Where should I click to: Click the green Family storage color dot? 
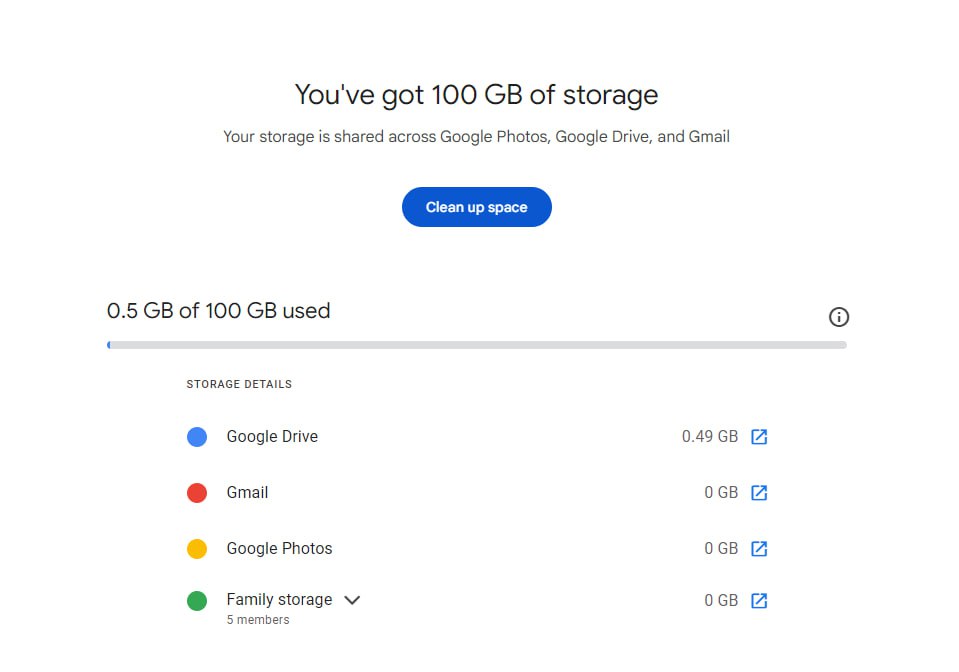pos(197,600)
